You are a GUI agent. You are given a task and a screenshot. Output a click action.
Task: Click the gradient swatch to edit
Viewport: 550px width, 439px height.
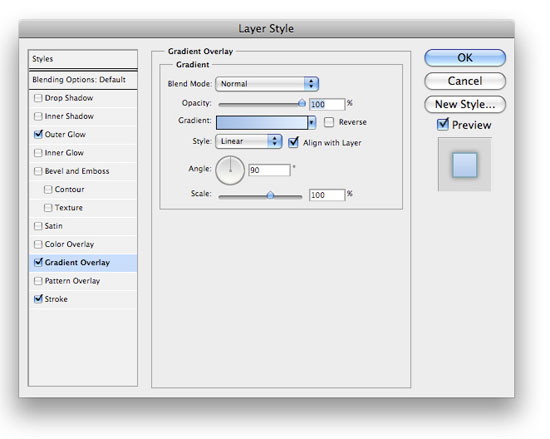pyautogui.click(x=262, y=123)
